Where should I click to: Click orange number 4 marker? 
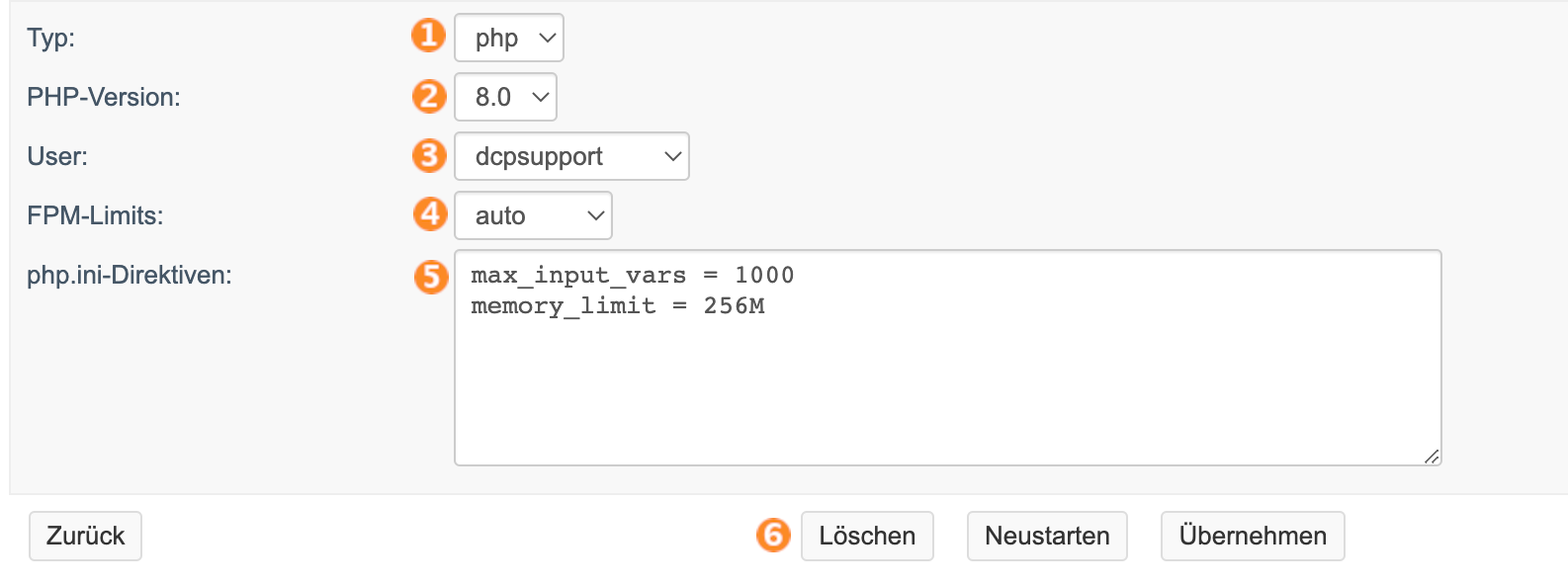(x=430, y=213)
